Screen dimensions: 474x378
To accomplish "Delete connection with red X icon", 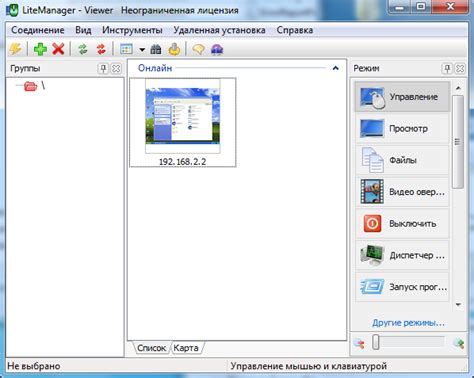I will (x=58, y=49).
